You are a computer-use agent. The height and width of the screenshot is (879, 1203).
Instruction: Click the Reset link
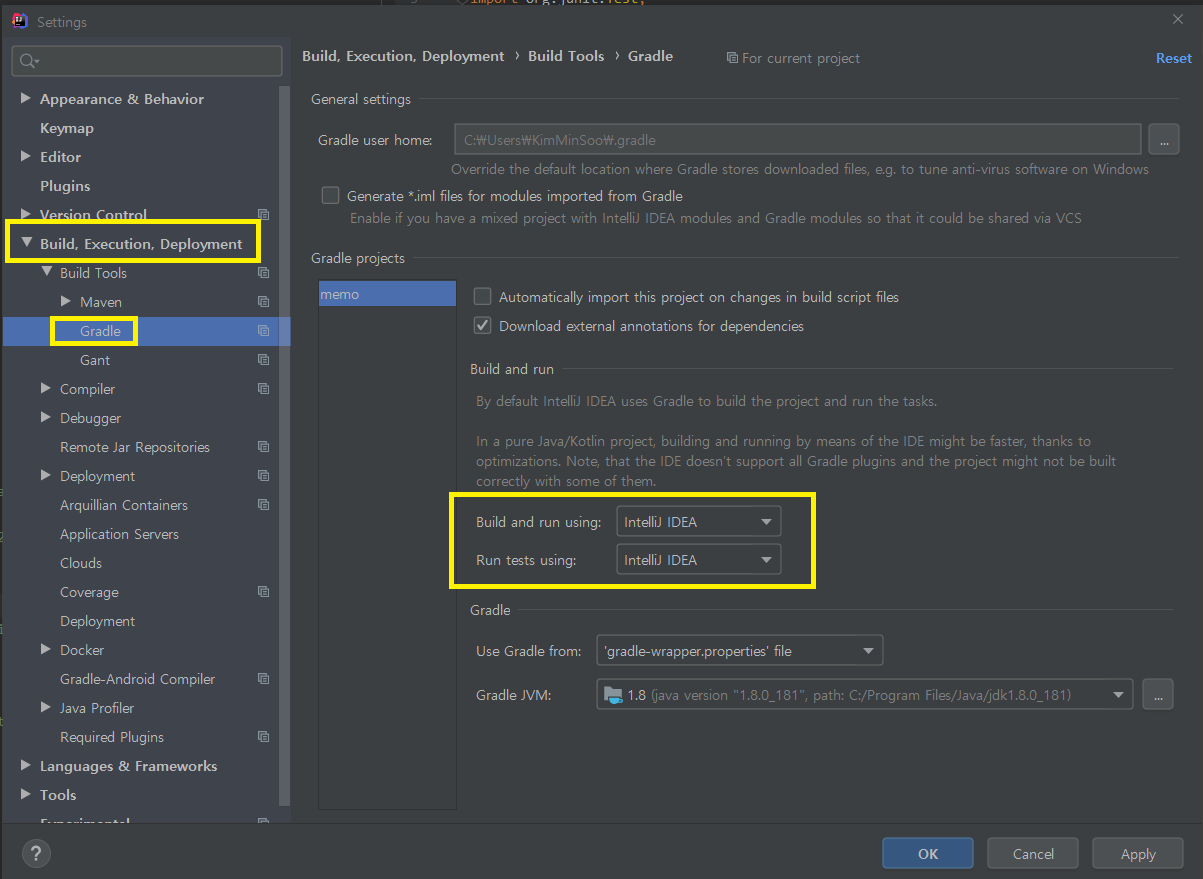pyautogui.click(x=1174, y=58)
